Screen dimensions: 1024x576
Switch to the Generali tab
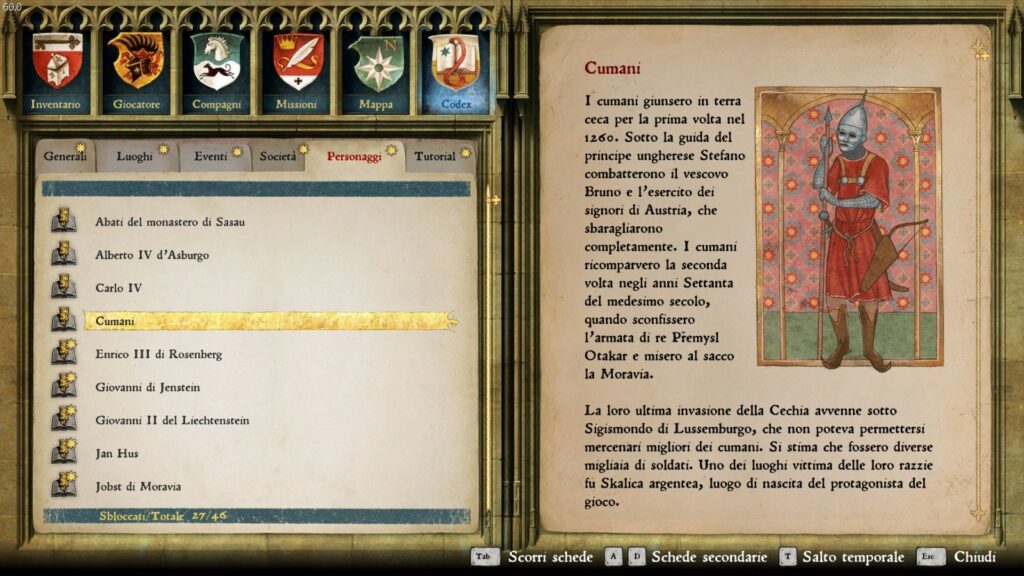coord(65,156)
